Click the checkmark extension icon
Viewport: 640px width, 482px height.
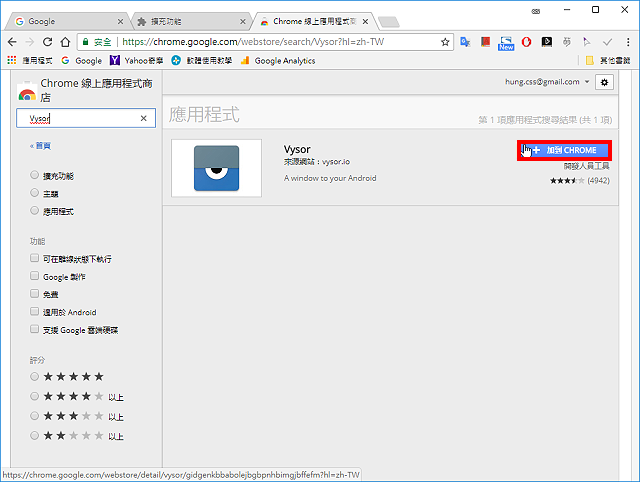(x=607, y=42)
